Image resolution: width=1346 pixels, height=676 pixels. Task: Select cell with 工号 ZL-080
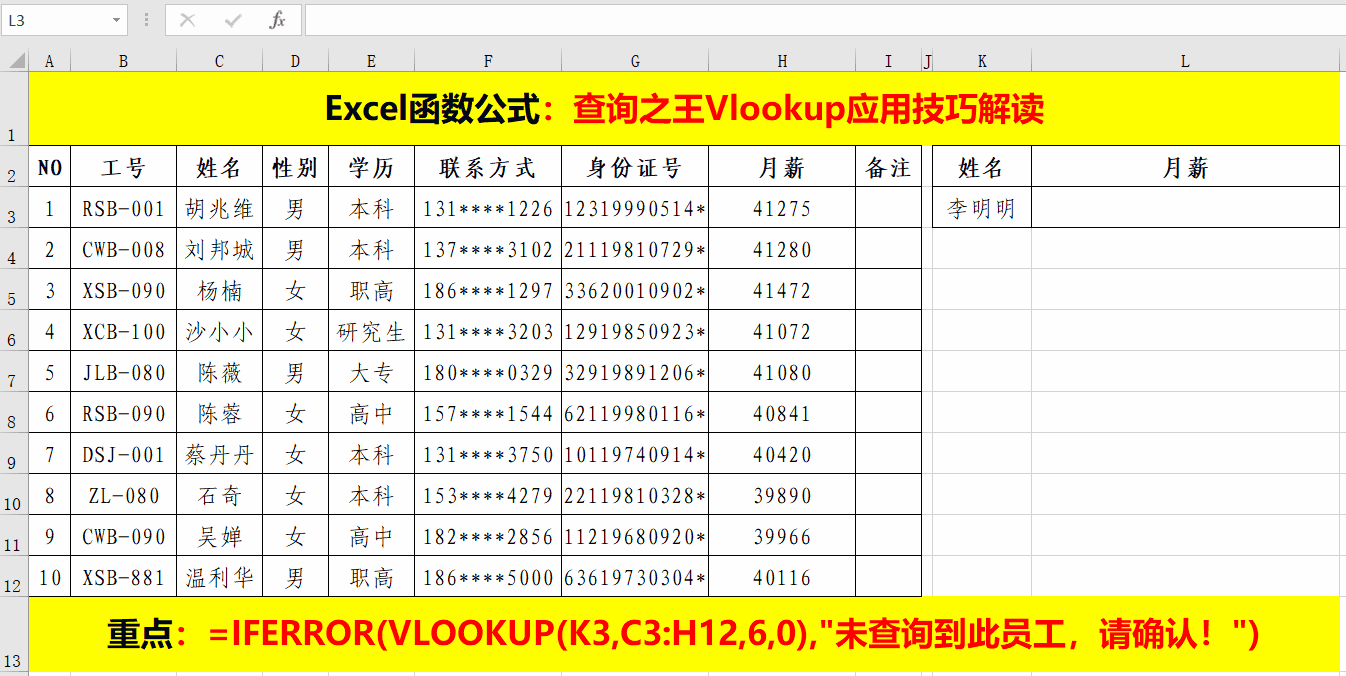(123, 494)
